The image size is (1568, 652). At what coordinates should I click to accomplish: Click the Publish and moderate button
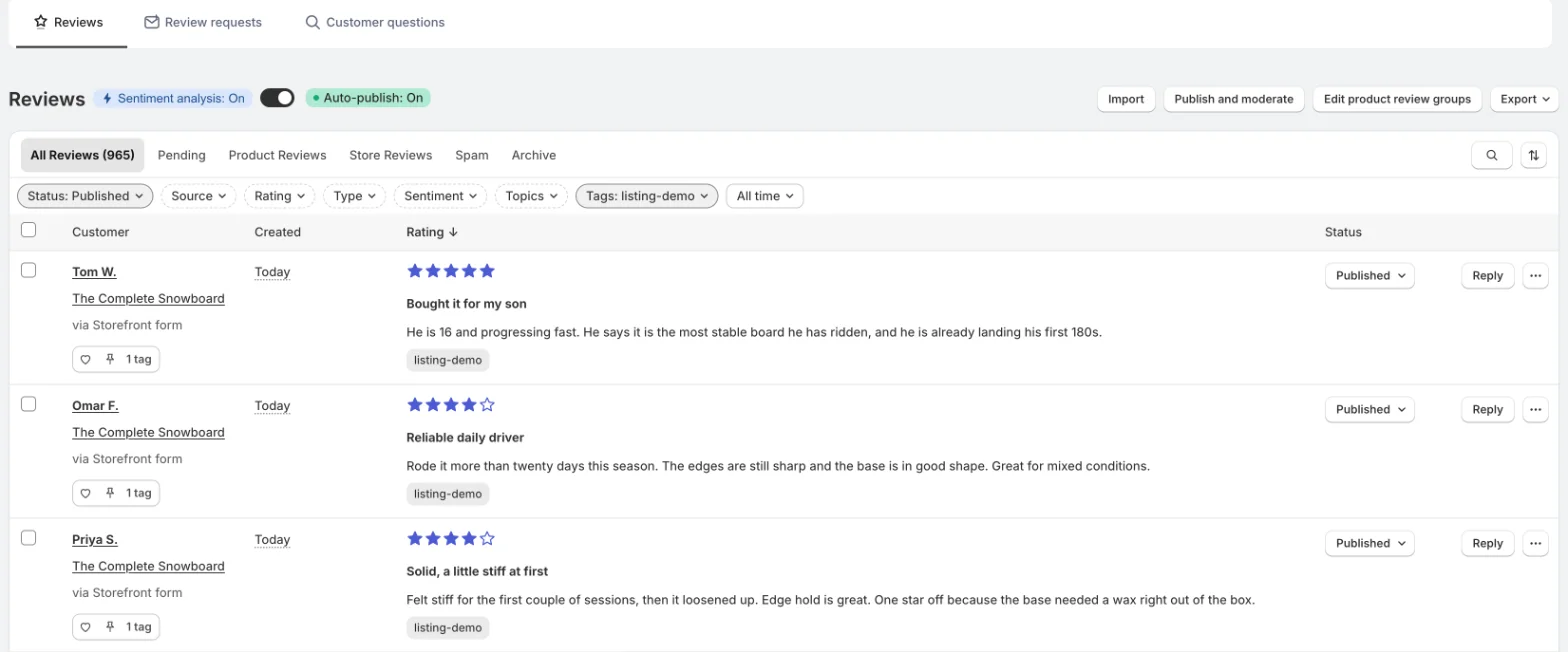click(1233, 99)
